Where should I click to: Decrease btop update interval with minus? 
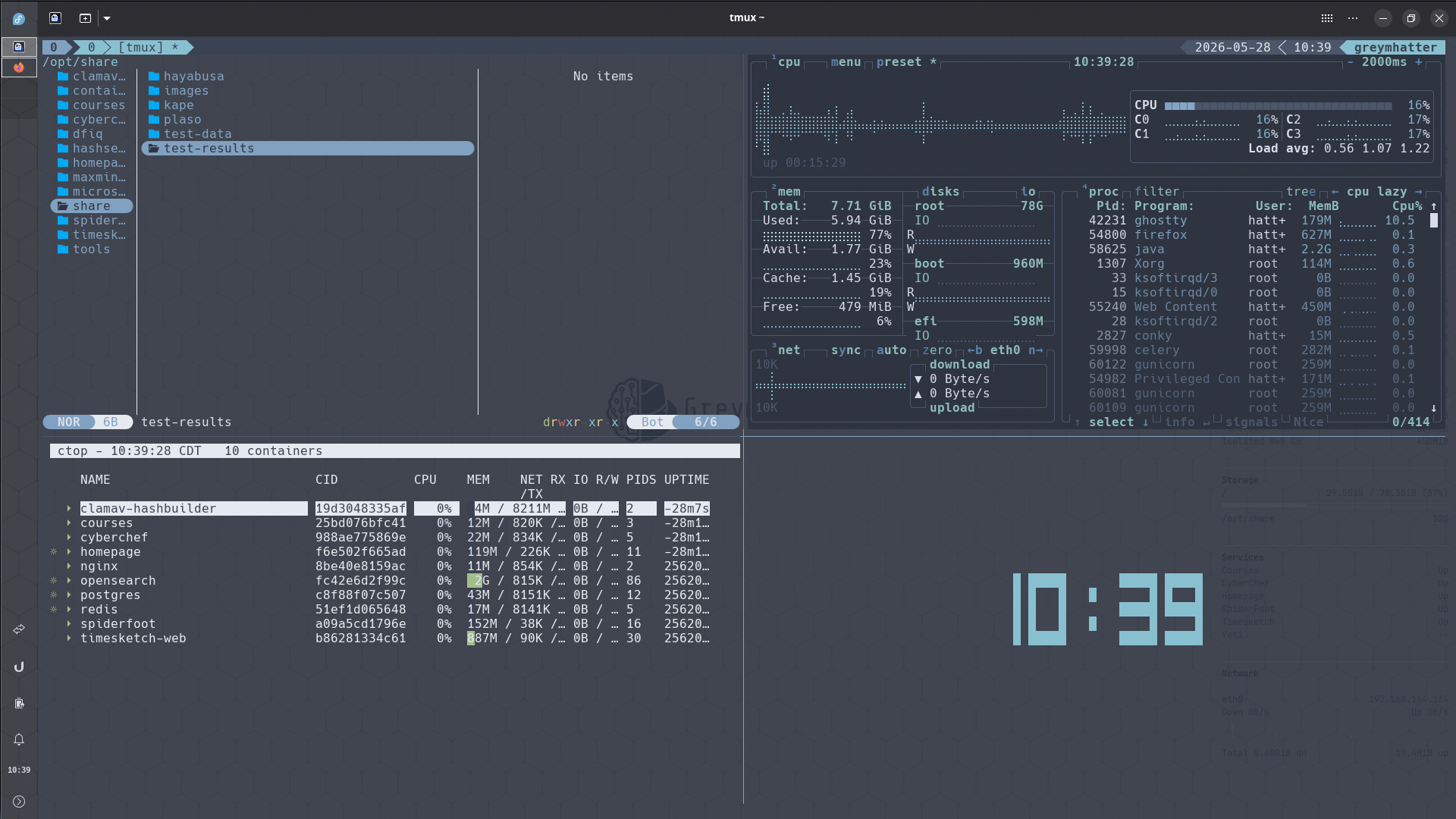pos(1350,61)
